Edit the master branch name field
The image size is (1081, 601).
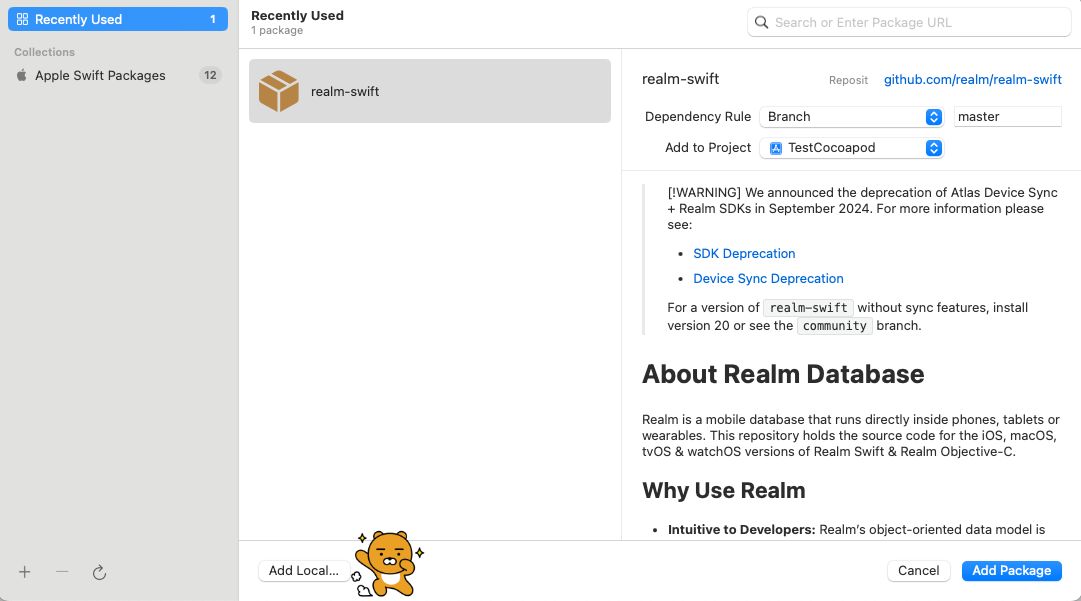(1007, 116)
